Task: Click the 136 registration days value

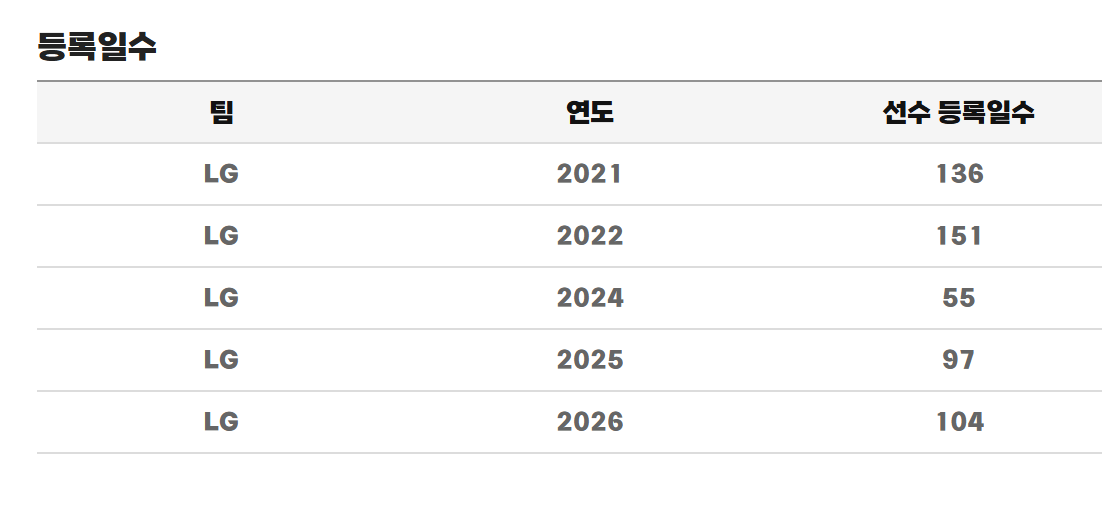Action: tap(959, 174)
